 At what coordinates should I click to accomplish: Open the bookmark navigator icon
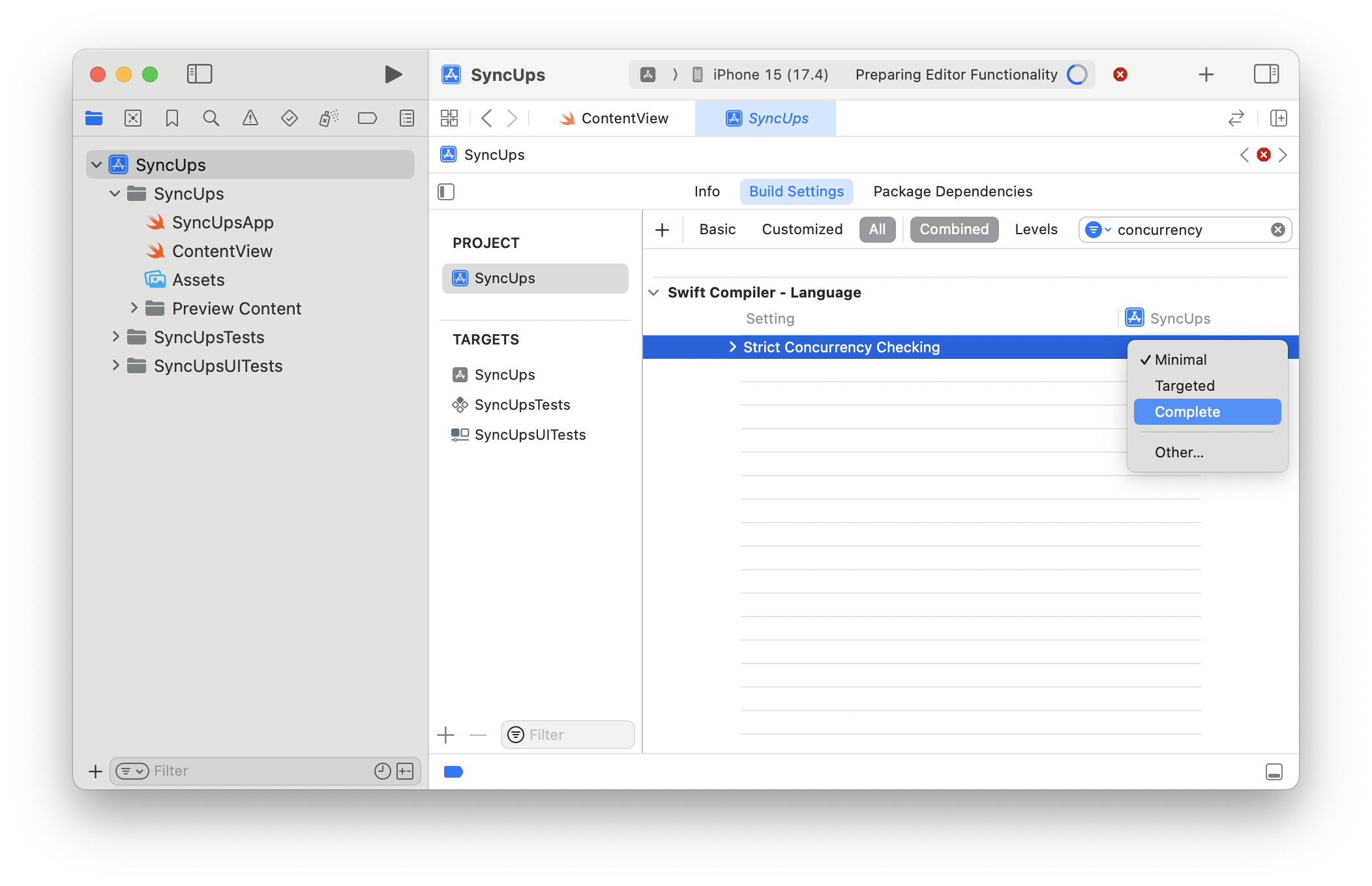(172, 118)
